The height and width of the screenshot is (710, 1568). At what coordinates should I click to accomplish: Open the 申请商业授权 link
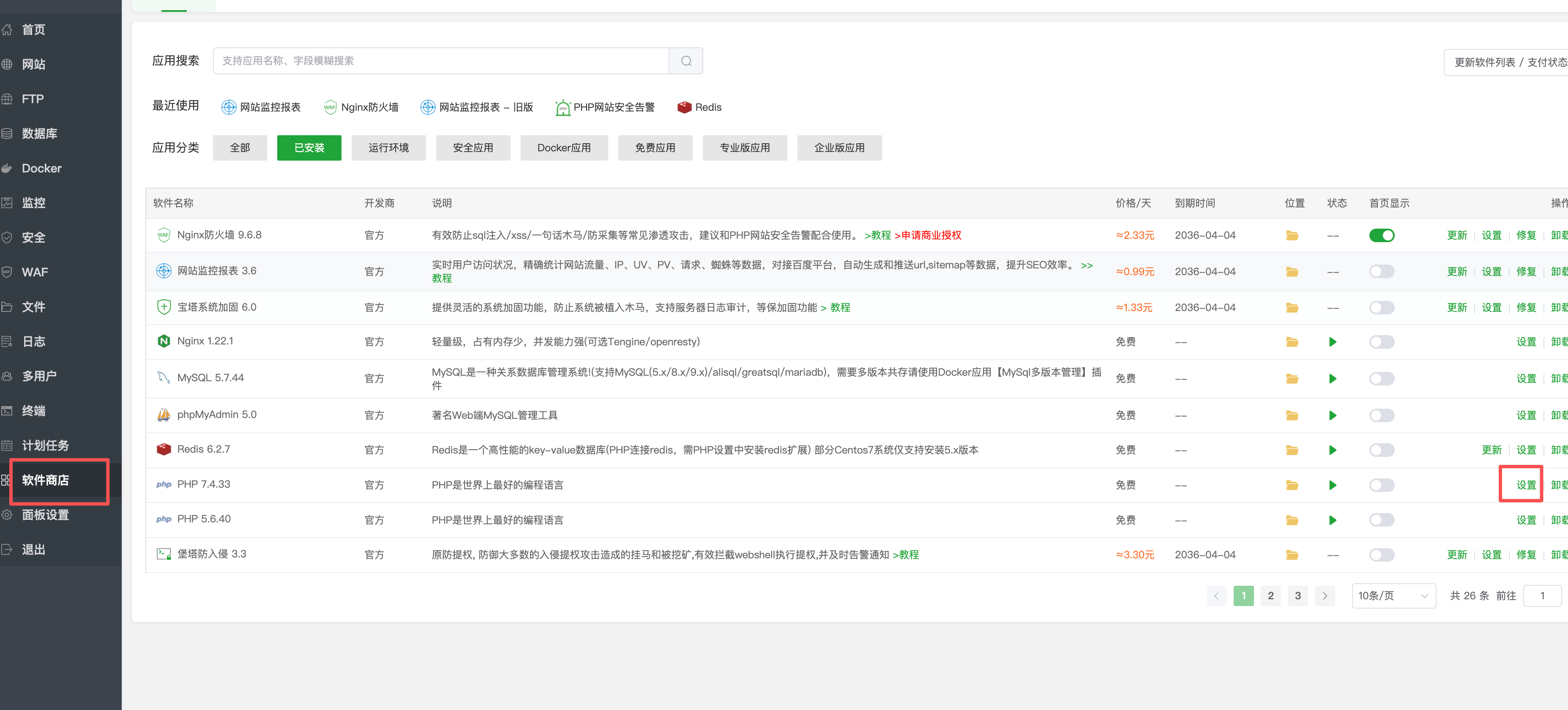tap(928, 236)
